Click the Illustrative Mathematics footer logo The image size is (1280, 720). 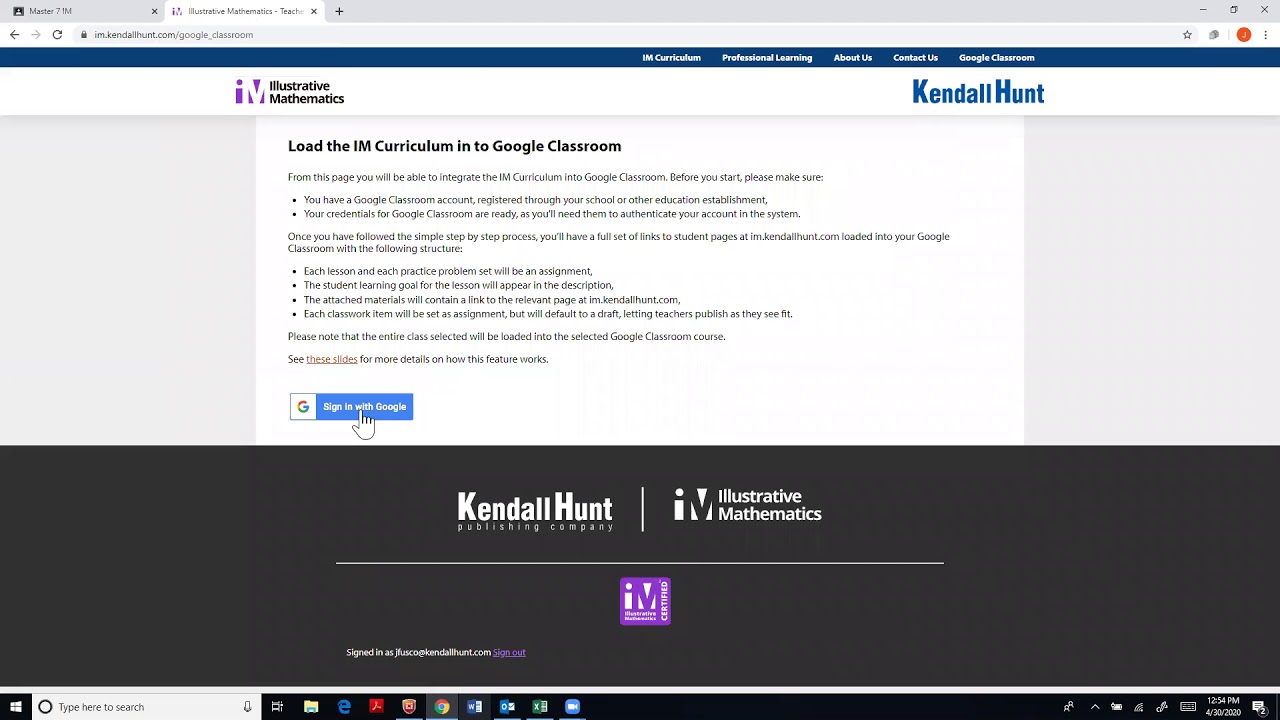coord(748,505)
